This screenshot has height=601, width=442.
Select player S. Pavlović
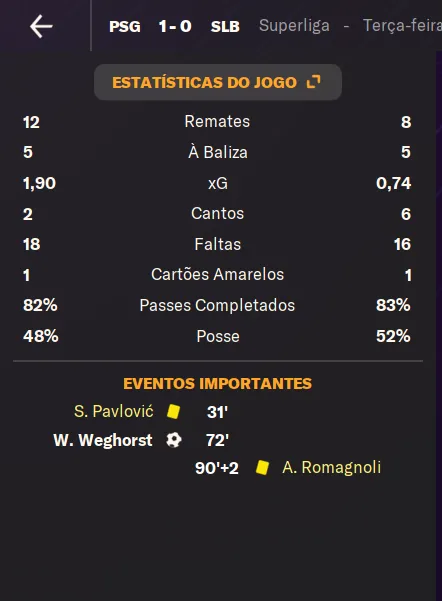[x=113, y=411]
